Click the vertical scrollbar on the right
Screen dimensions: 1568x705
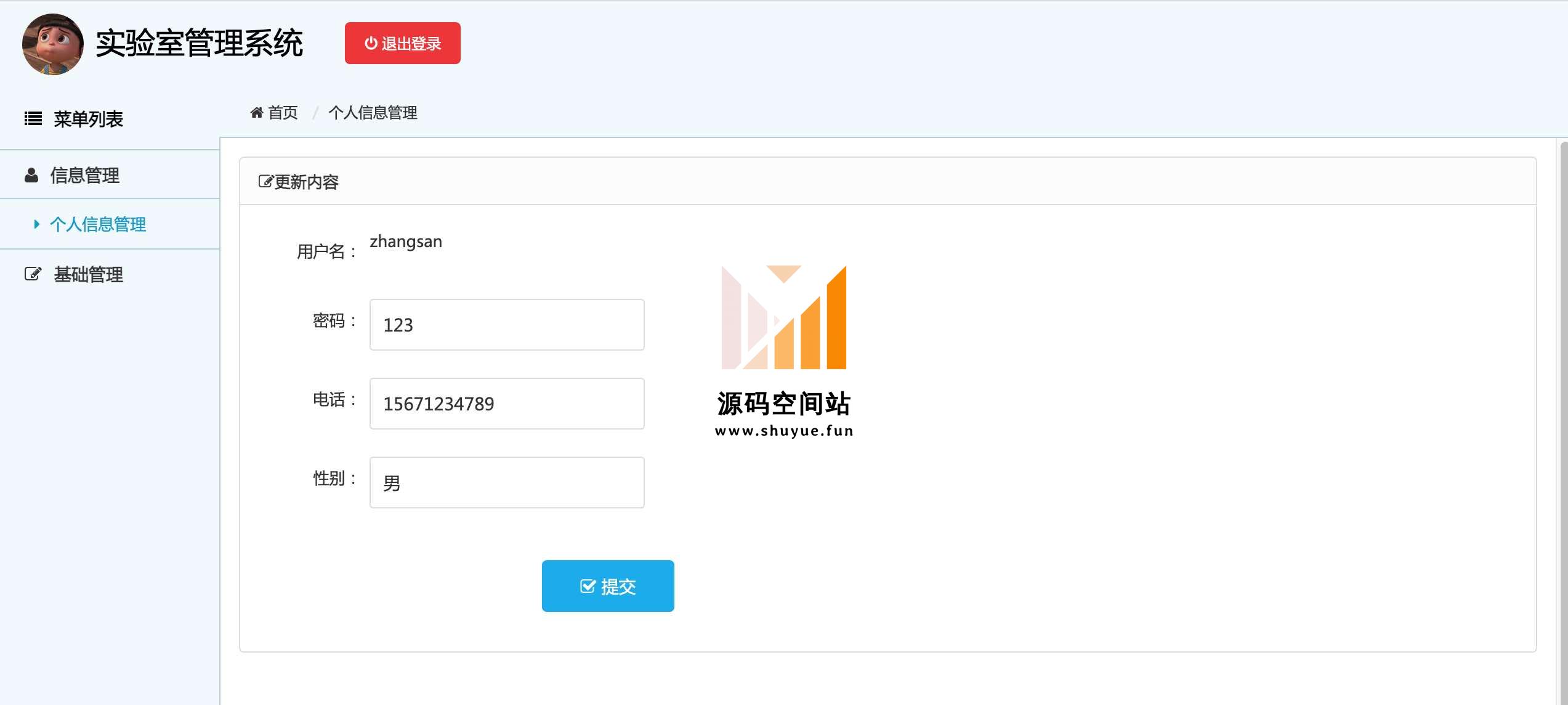[1563, 422]
